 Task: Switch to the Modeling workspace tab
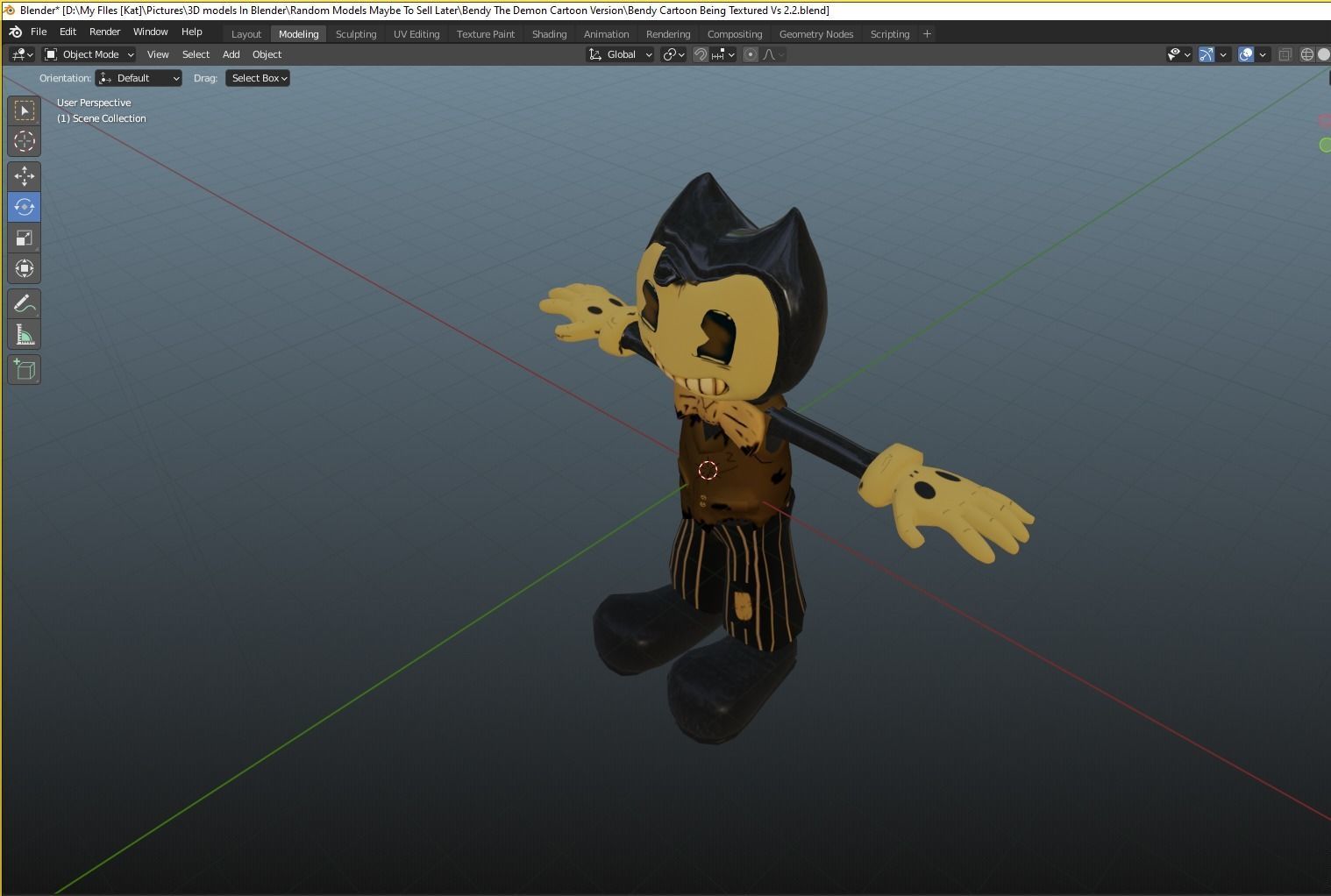pyautogui.click(x=298, y=34)
